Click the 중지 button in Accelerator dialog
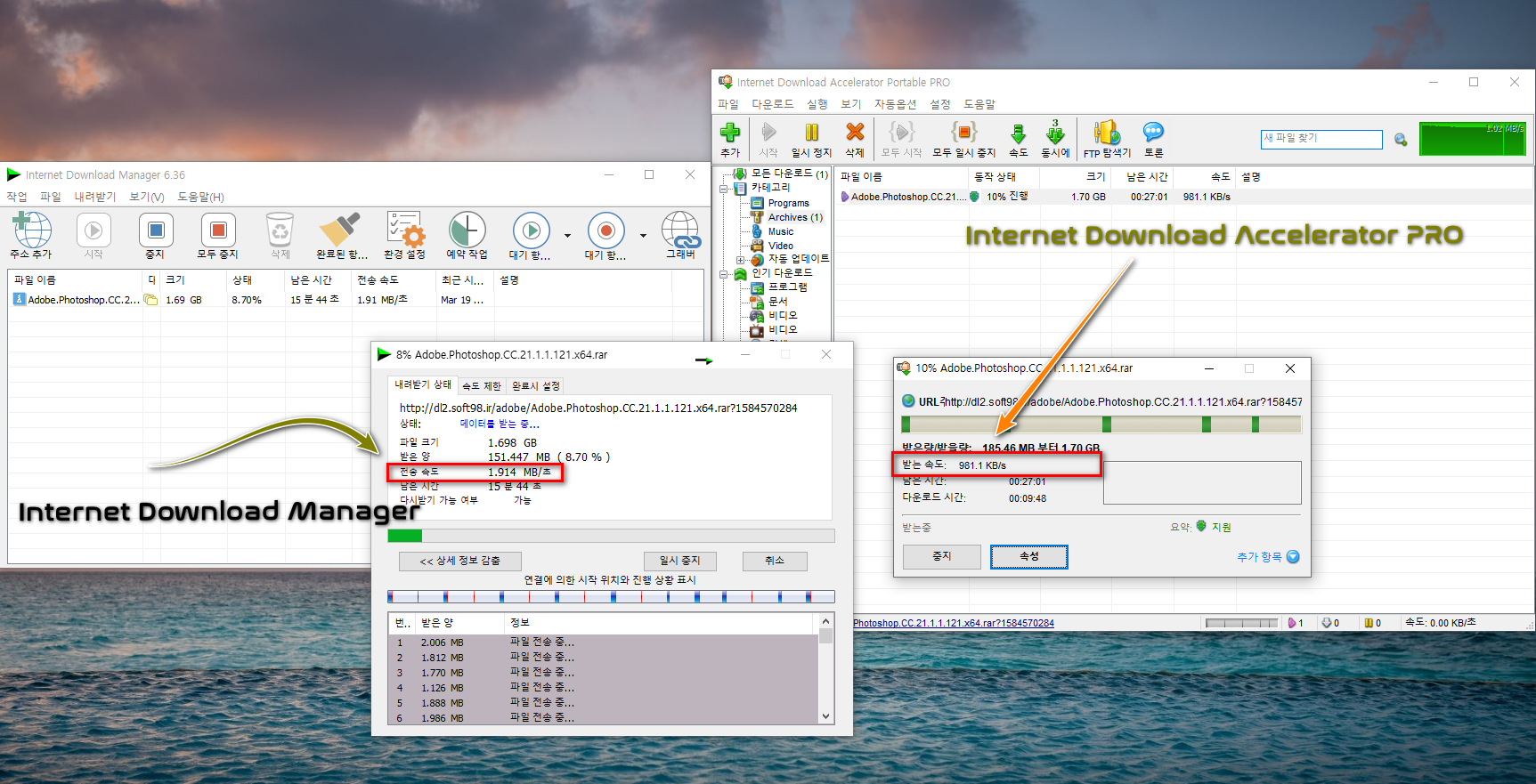This screenshot has height=784, width=1536. (942, 556)
